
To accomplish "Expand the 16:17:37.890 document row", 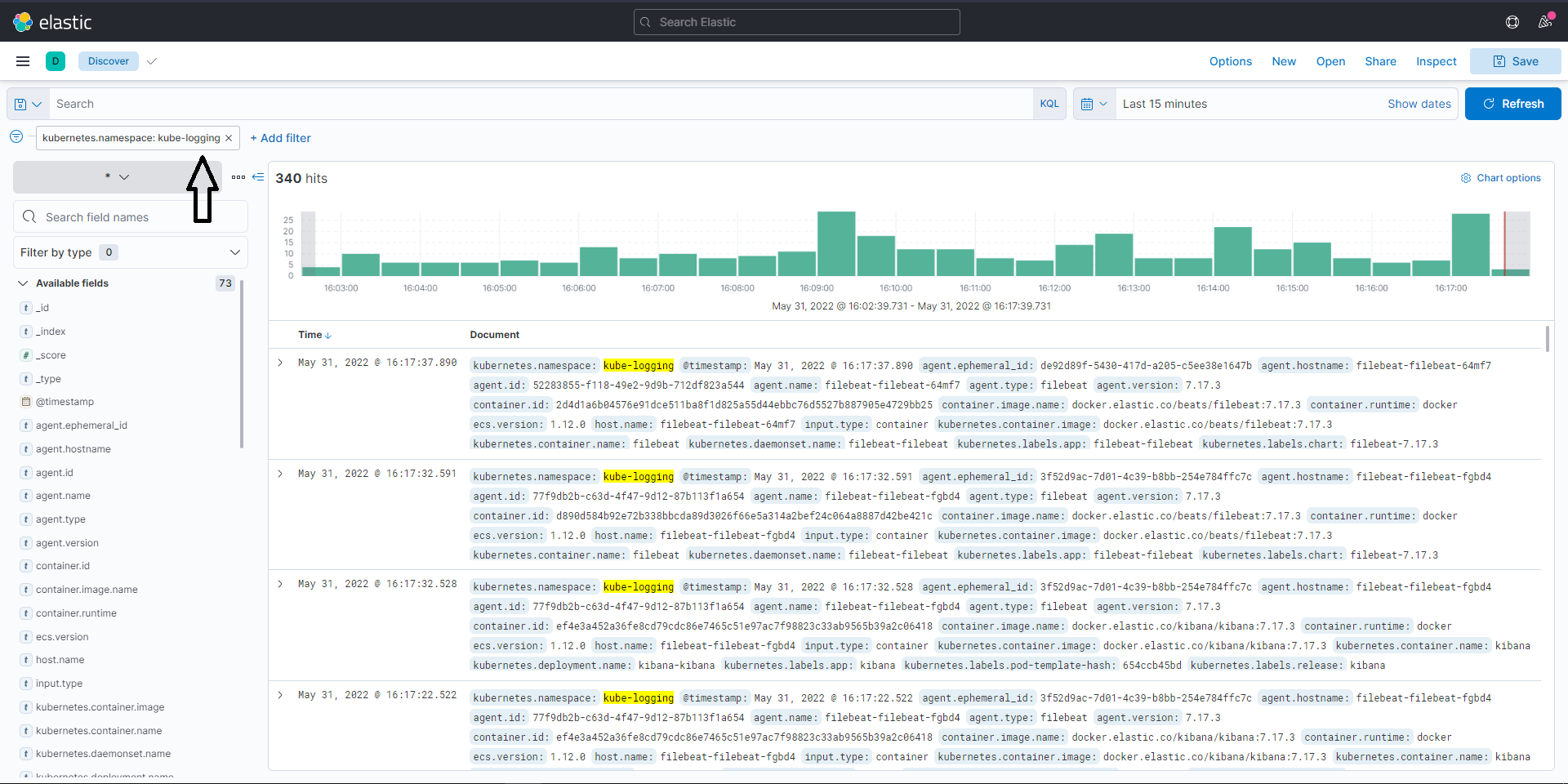I will (280, 363).
